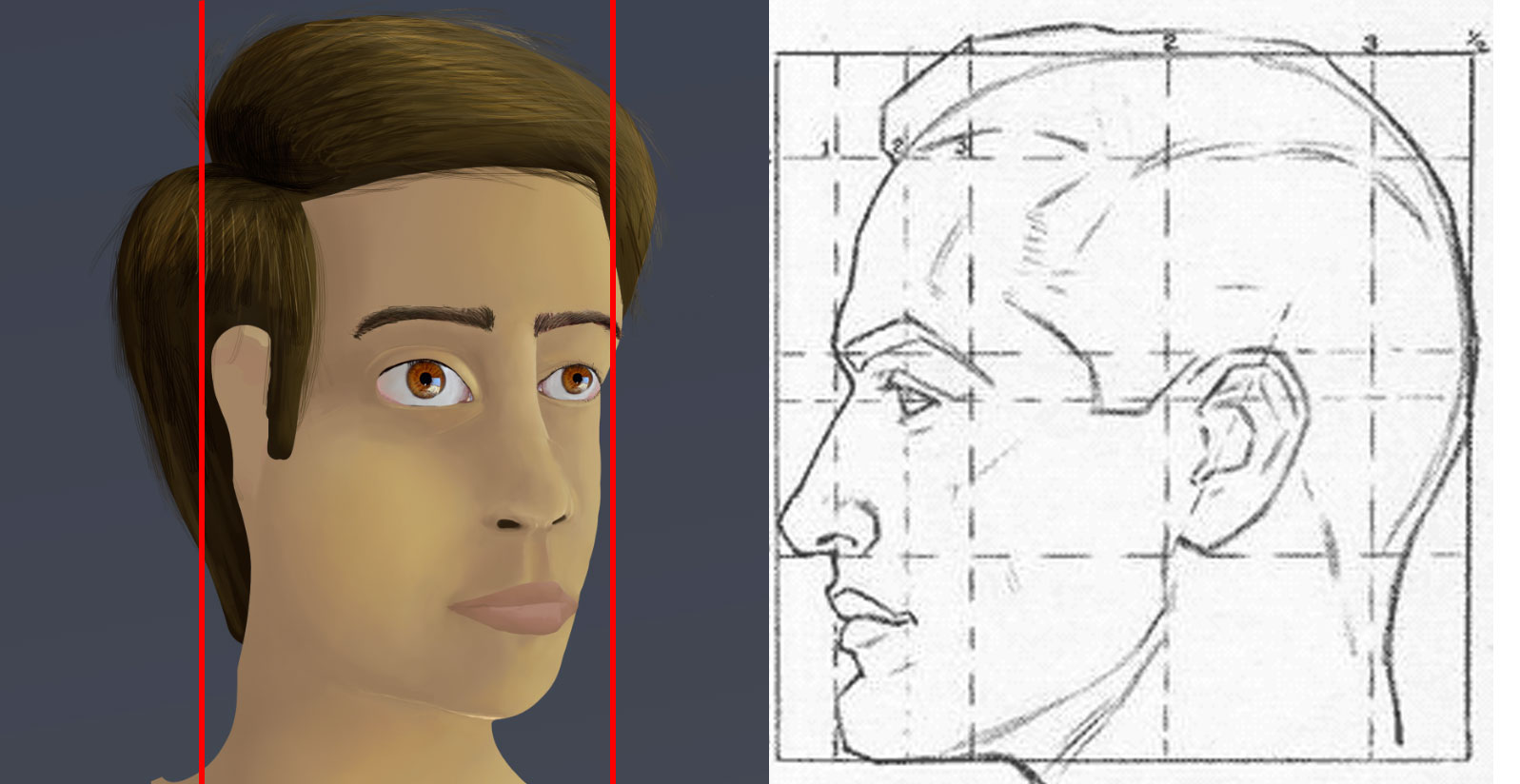The image size is (1520, 784).
Task: Click the ½ label at sketch corner
Action: (x=1476, y=41)
